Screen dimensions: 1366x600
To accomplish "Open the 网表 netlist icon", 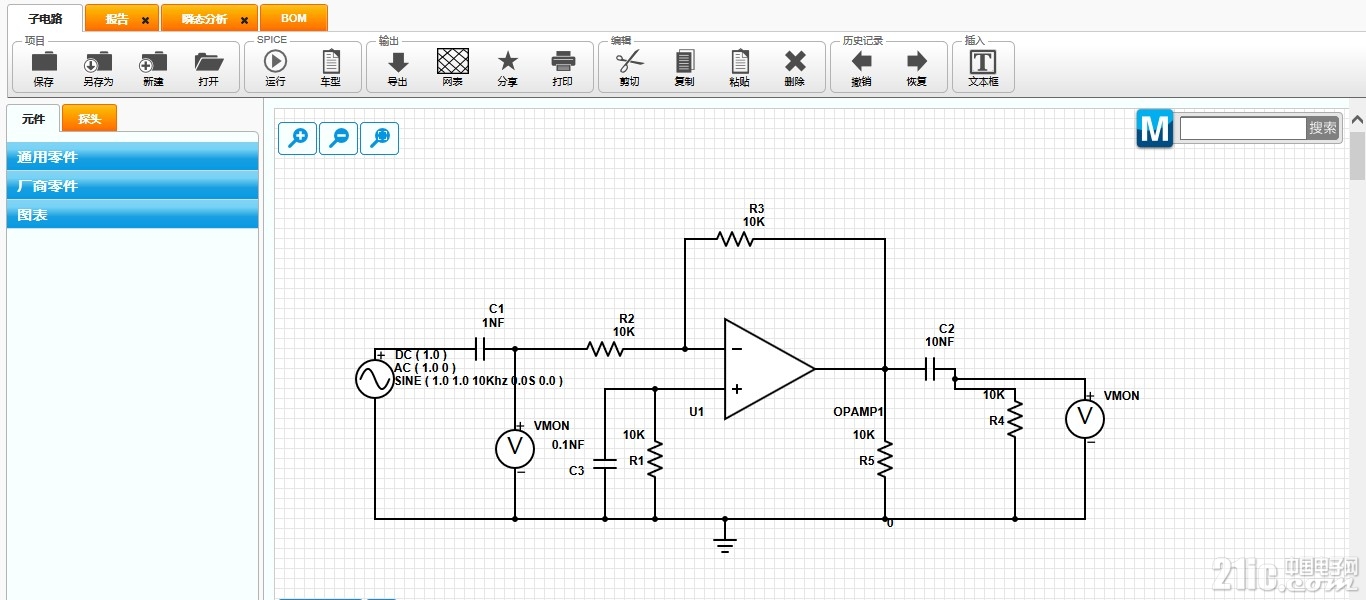I will 453,61.
